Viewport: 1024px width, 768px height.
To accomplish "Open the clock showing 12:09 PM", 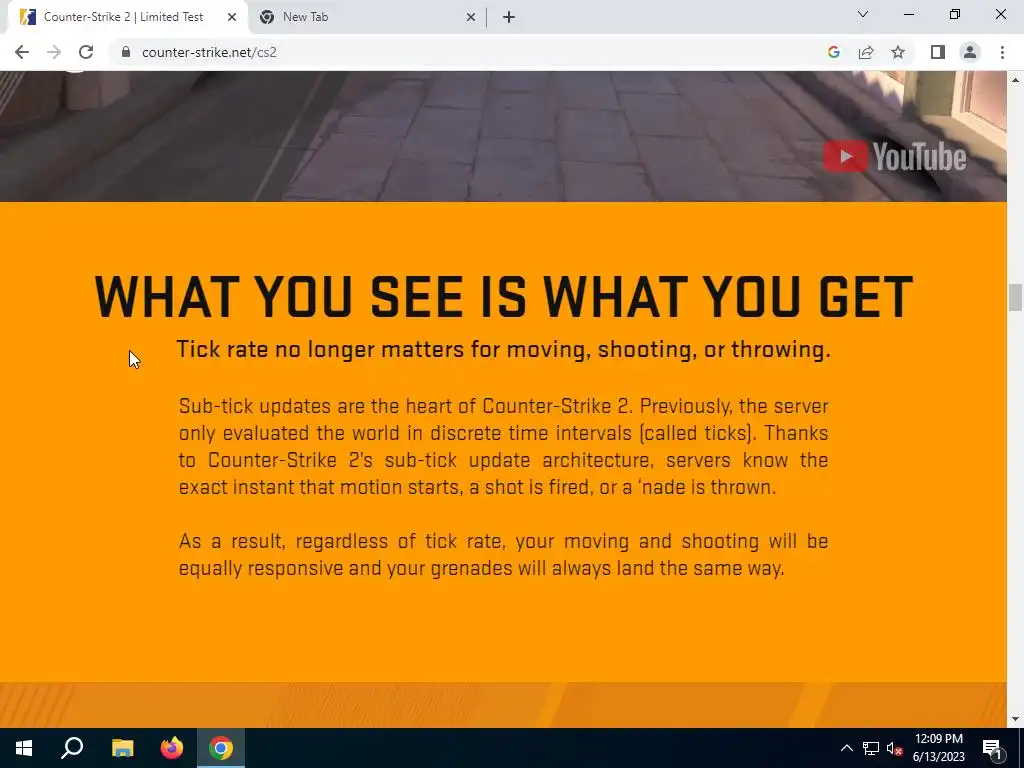I will (x=938, y=748).
